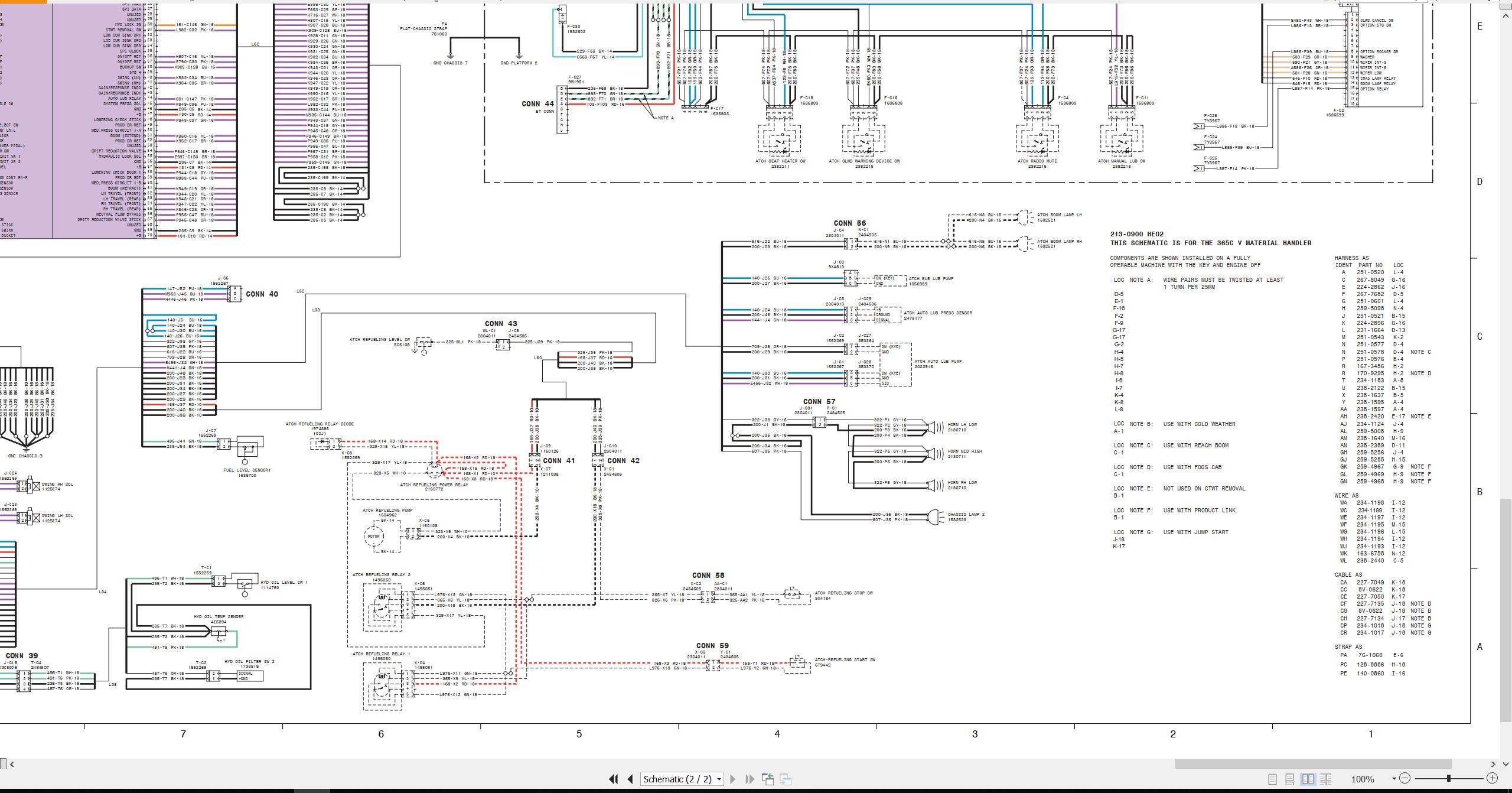Toggle two-page side-by-side view

coord(1308,779)
